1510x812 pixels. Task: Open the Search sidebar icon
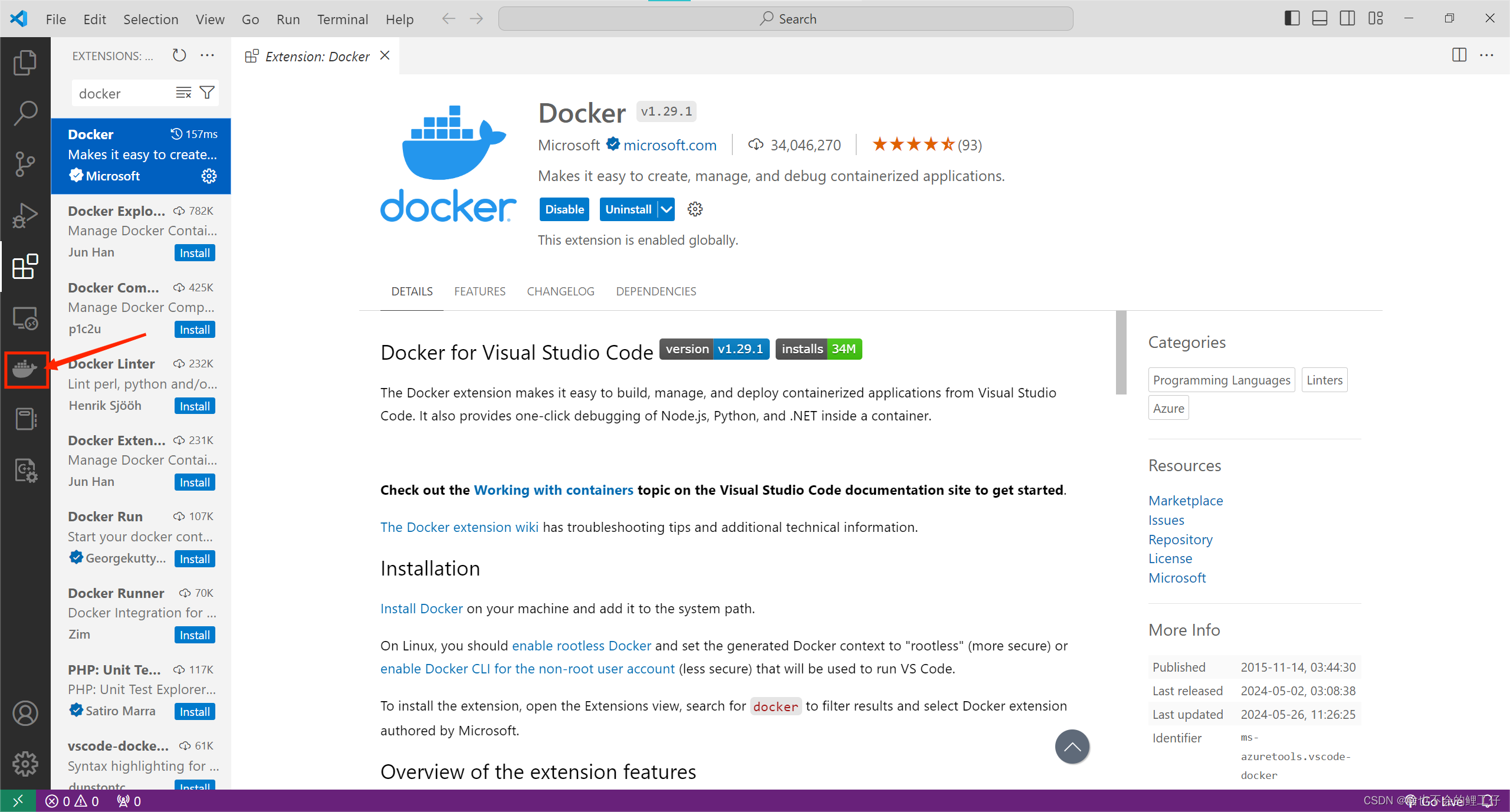click(26, 112)
